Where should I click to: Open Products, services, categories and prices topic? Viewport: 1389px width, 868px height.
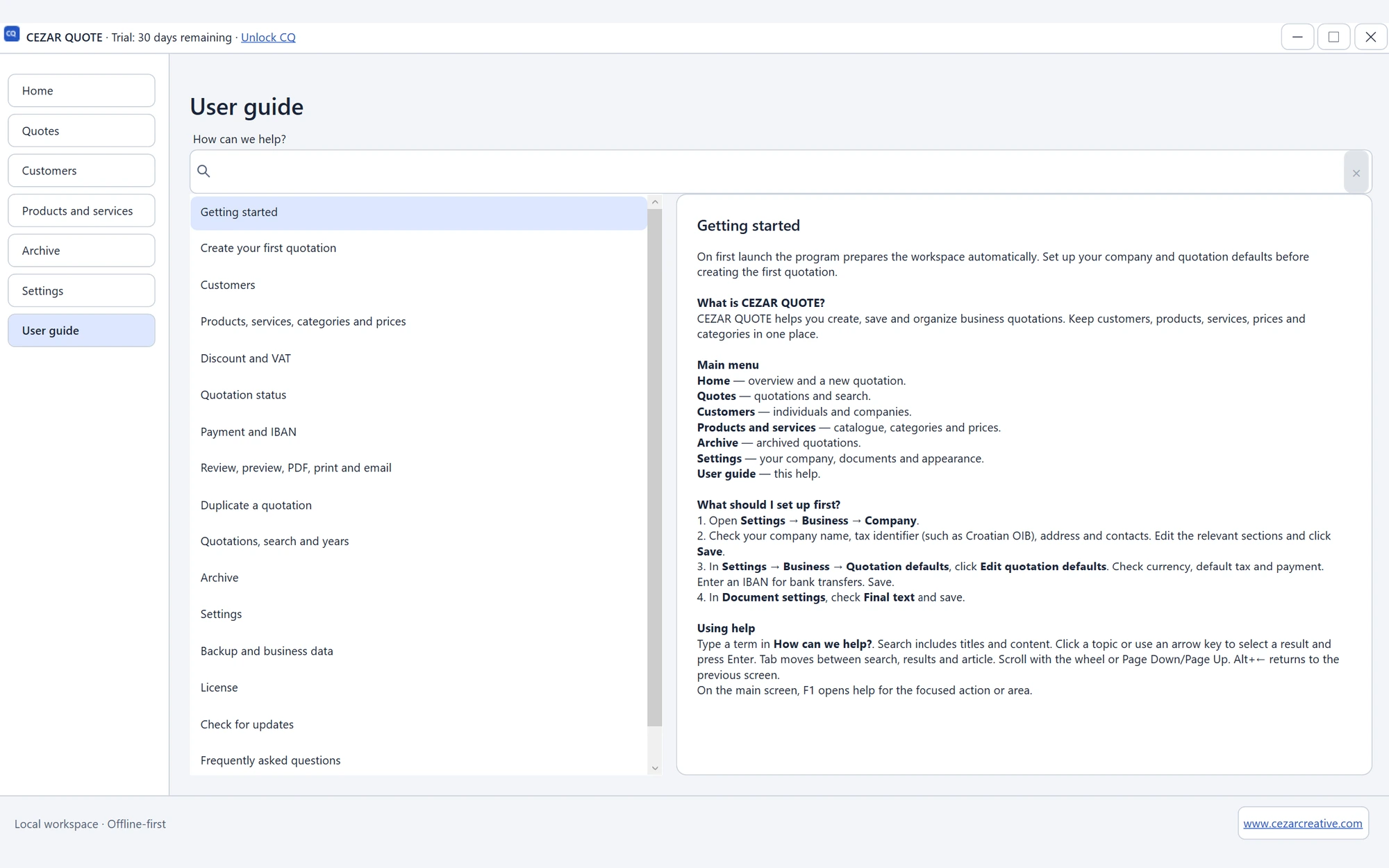point(419,322)
